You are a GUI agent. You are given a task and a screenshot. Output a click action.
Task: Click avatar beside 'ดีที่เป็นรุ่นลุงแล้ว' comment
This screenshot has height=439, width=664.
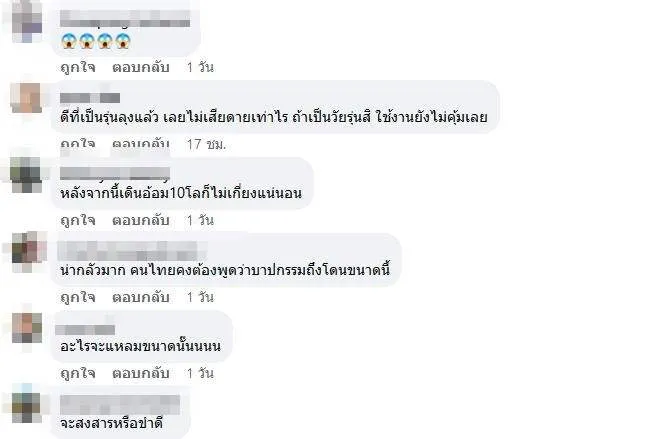coord(26,98)
